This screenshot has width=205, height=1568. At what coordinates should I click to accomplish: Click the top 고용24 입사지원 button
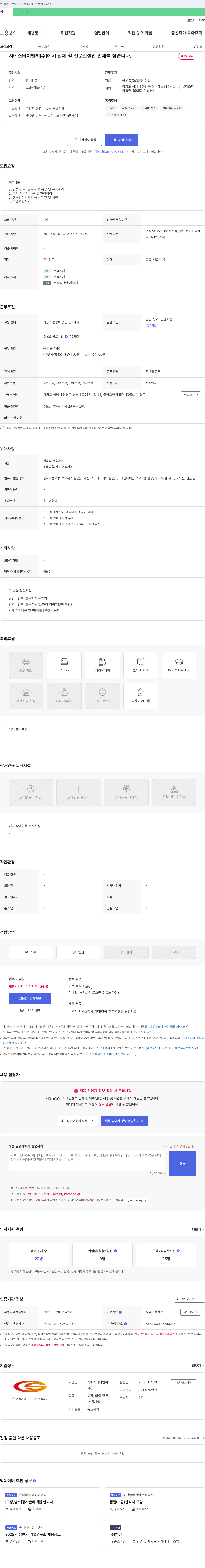[x=122, y=140]
